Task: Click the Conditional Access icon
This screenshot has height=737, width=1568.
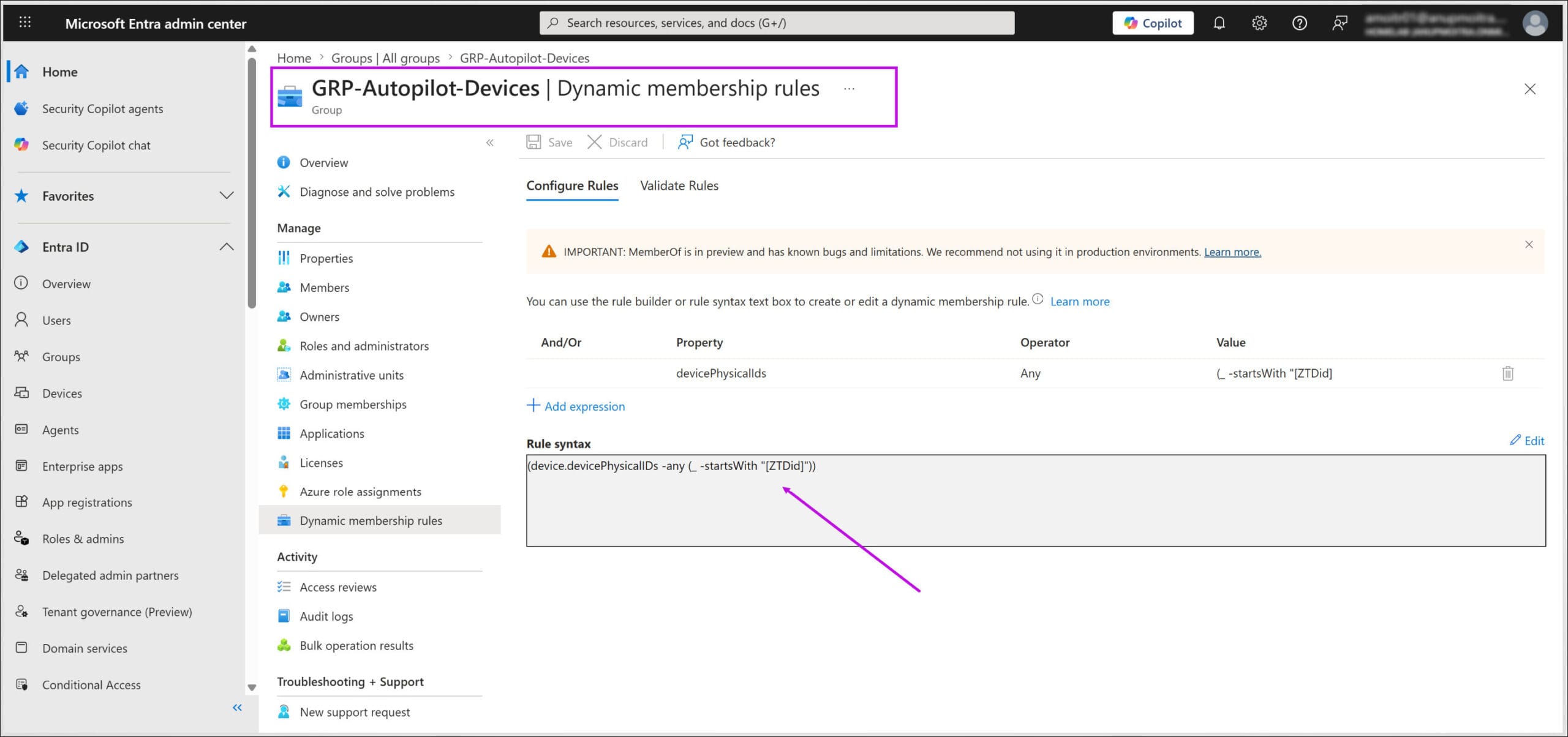Action: (21, 684)
